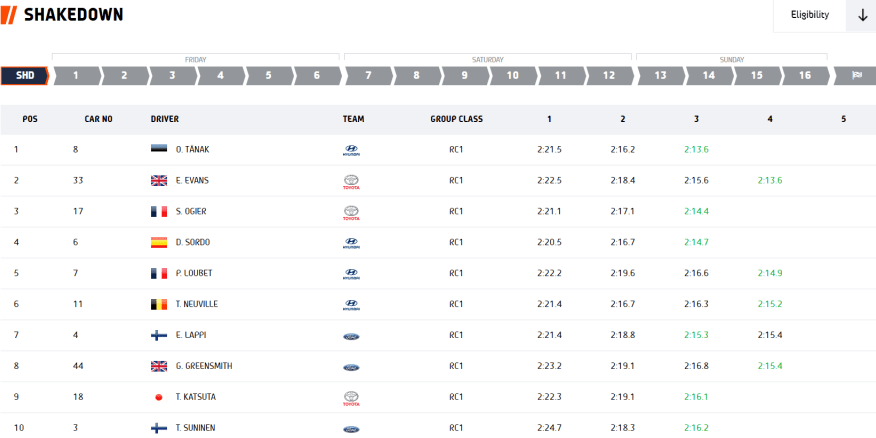Click Ford team logo in Lappi row
Viewport: 876px width, 438px height.
pyautogui.click(x=350, y=336)
